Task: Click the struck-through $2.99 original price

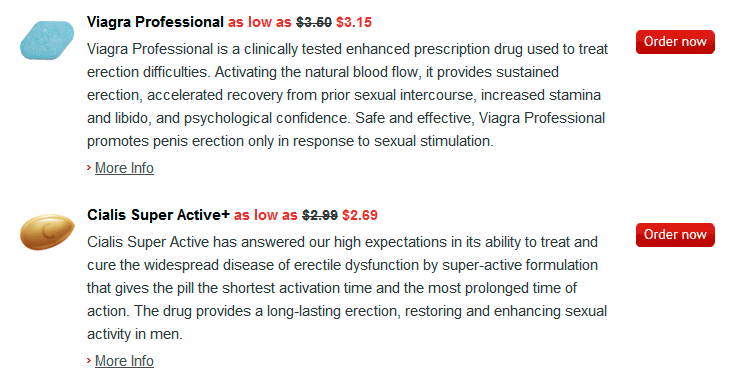Action: (x=320, y=215)
